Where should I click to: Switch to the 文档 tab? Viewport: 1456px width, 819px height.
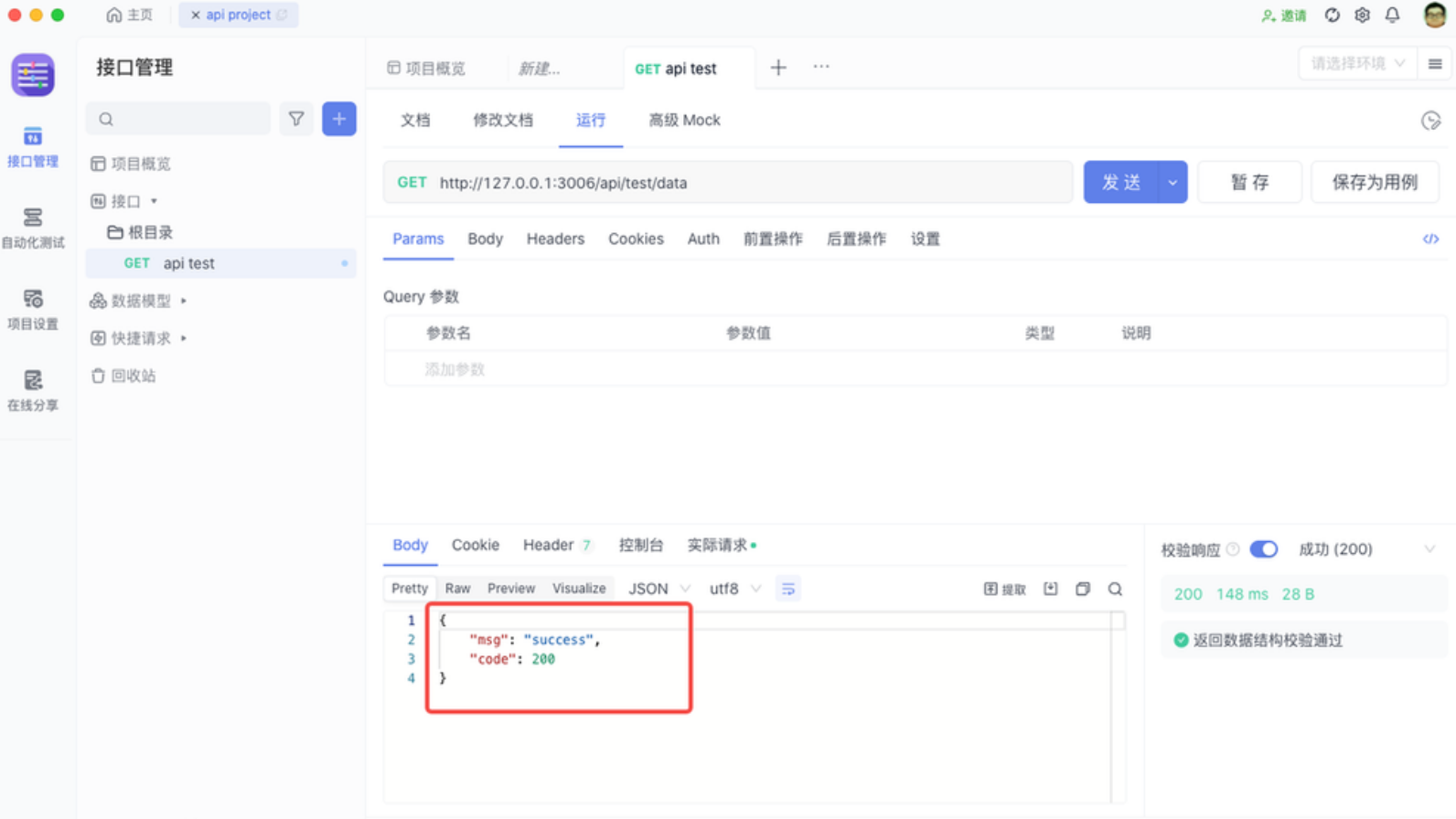(415, 121)
